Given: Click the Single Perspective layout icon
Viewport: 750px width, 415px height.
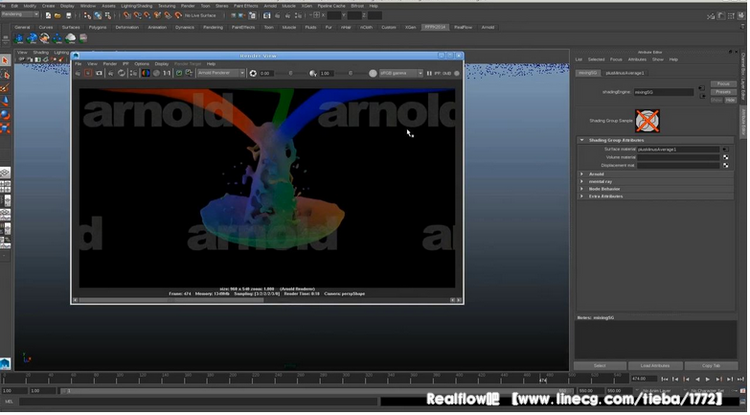Looking at the screenshot, I should [x=5, y=173].
